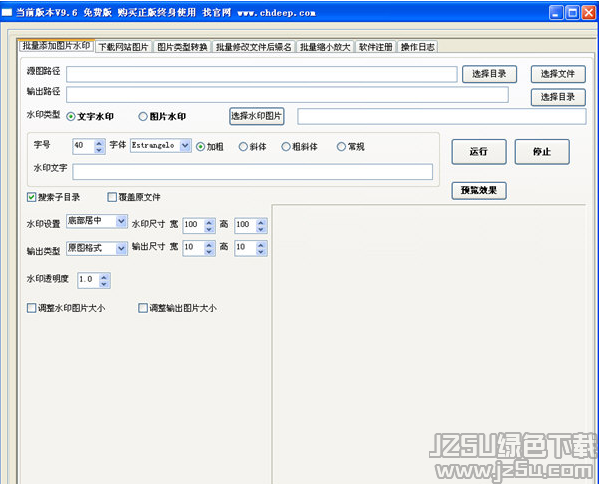Decrease 水印尺寸 width value
This screenshot has width=599, height=484.
point(209,229)
